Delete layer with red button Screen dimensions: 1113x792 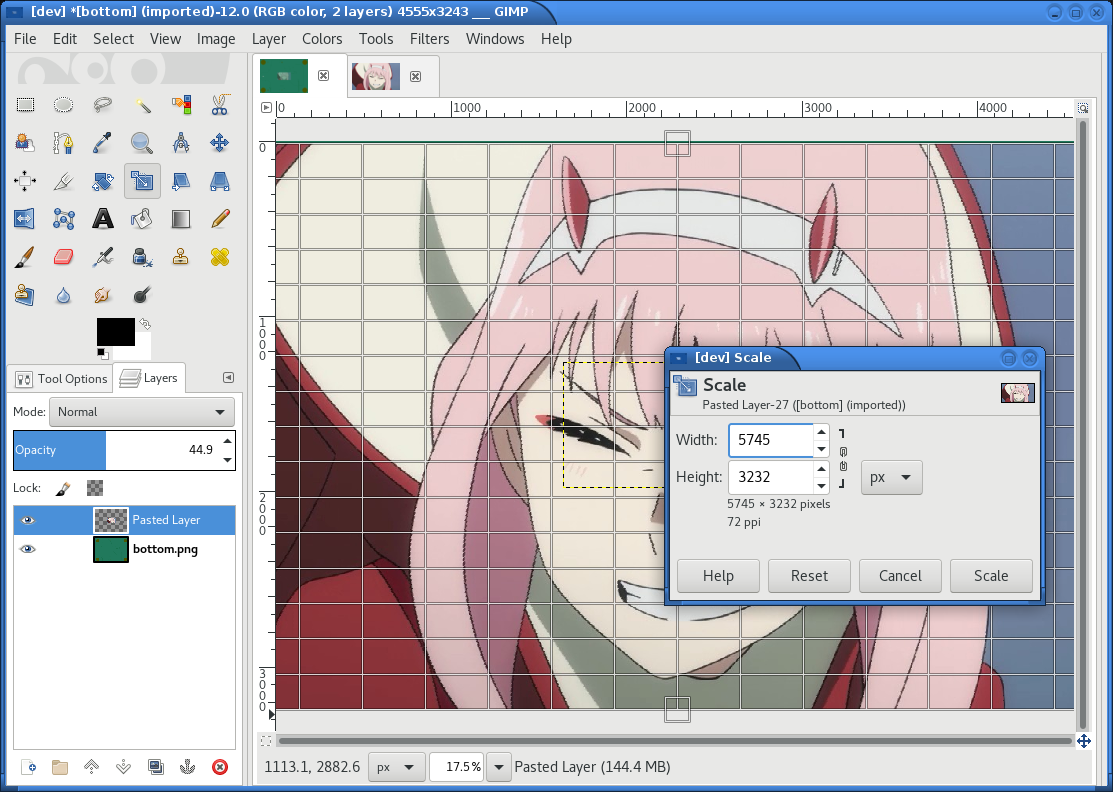pos(220,766)
